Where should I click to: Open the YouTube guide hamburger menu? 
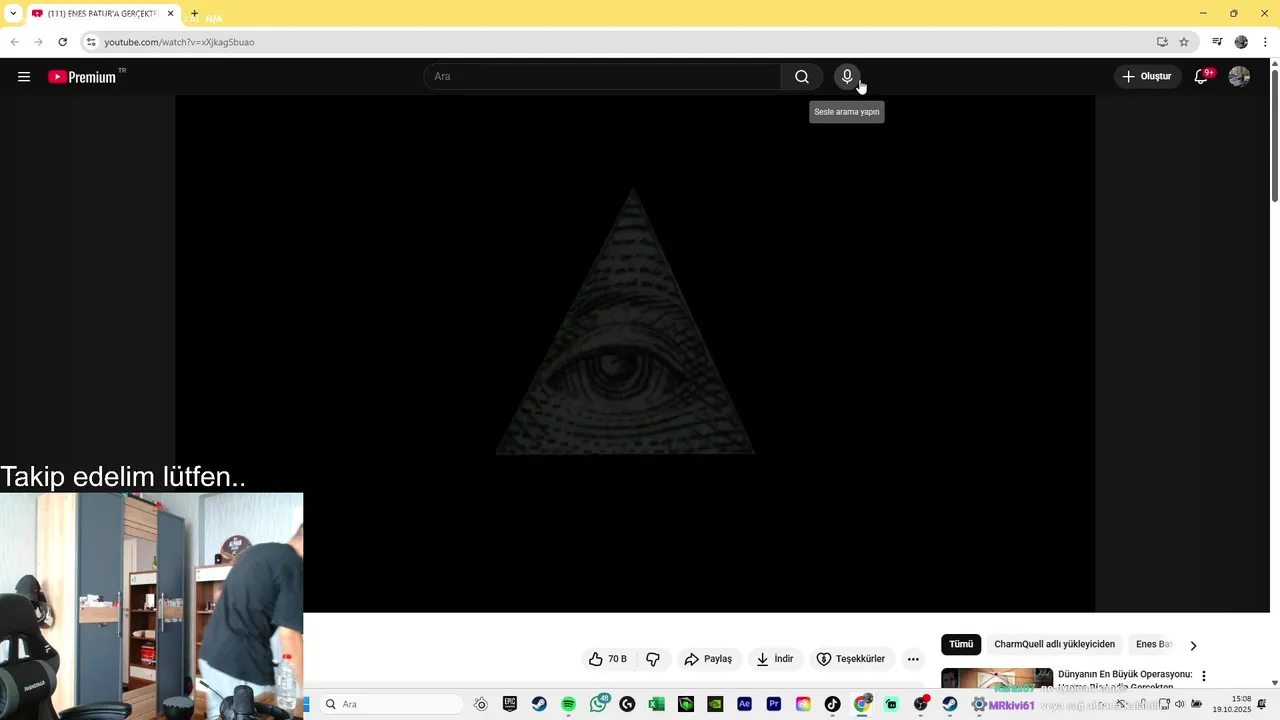coord(24,77)
